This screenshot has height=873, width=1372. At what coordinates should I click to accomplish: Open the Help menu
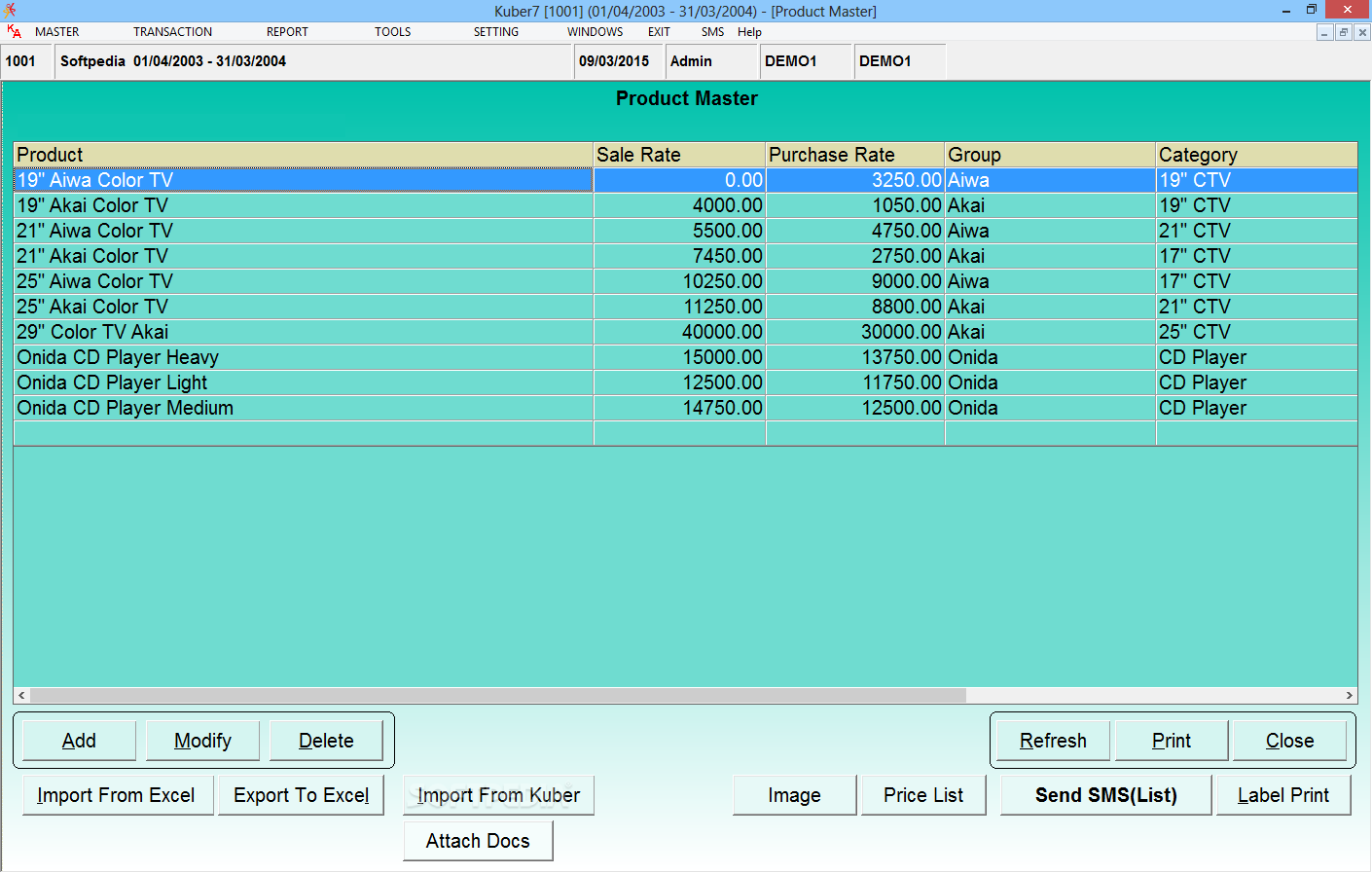tap(749, 32)
